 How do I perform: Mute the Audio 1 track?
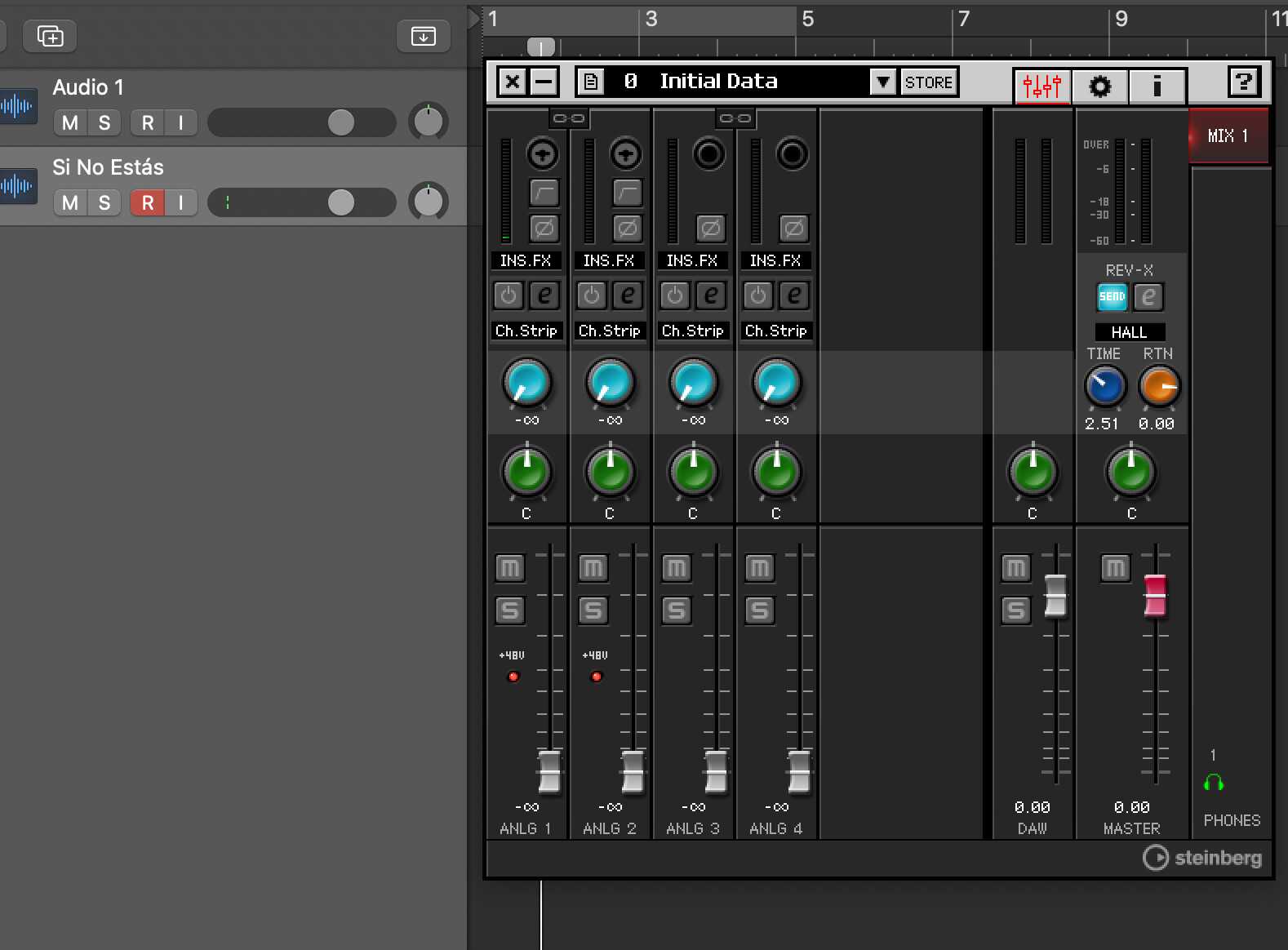tap(70, 122)
